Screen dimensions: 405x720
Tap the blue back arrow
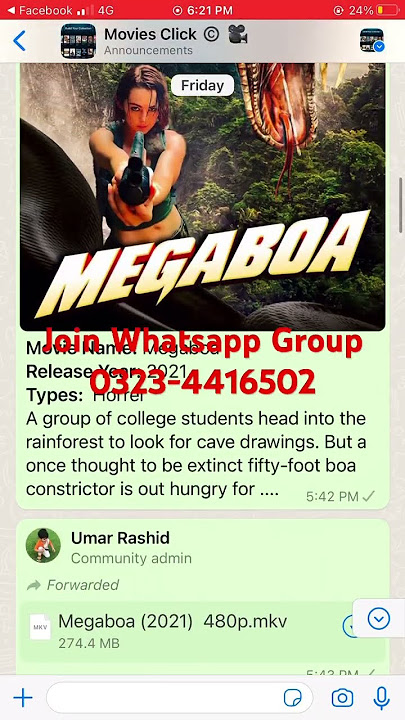coord(20,41)
